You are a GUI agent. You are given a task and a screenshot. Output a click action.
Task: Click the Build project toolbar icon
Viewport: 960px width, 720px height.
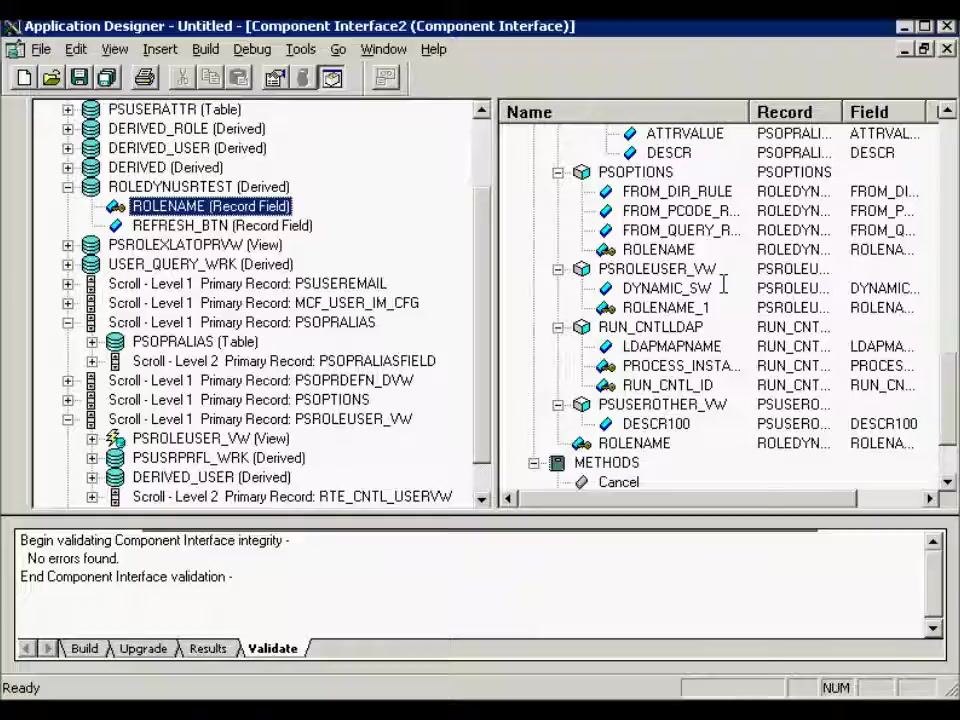point(302,78)
